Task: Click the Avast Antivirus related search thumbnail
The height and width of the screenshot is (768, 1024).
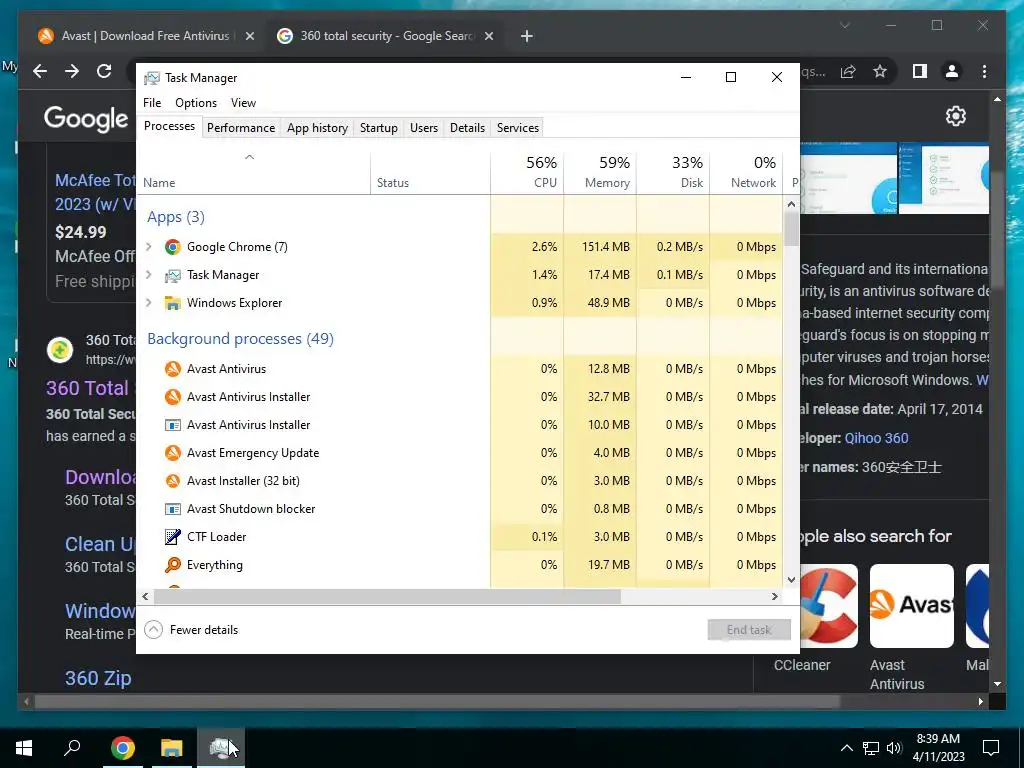Action: (912, 606)
